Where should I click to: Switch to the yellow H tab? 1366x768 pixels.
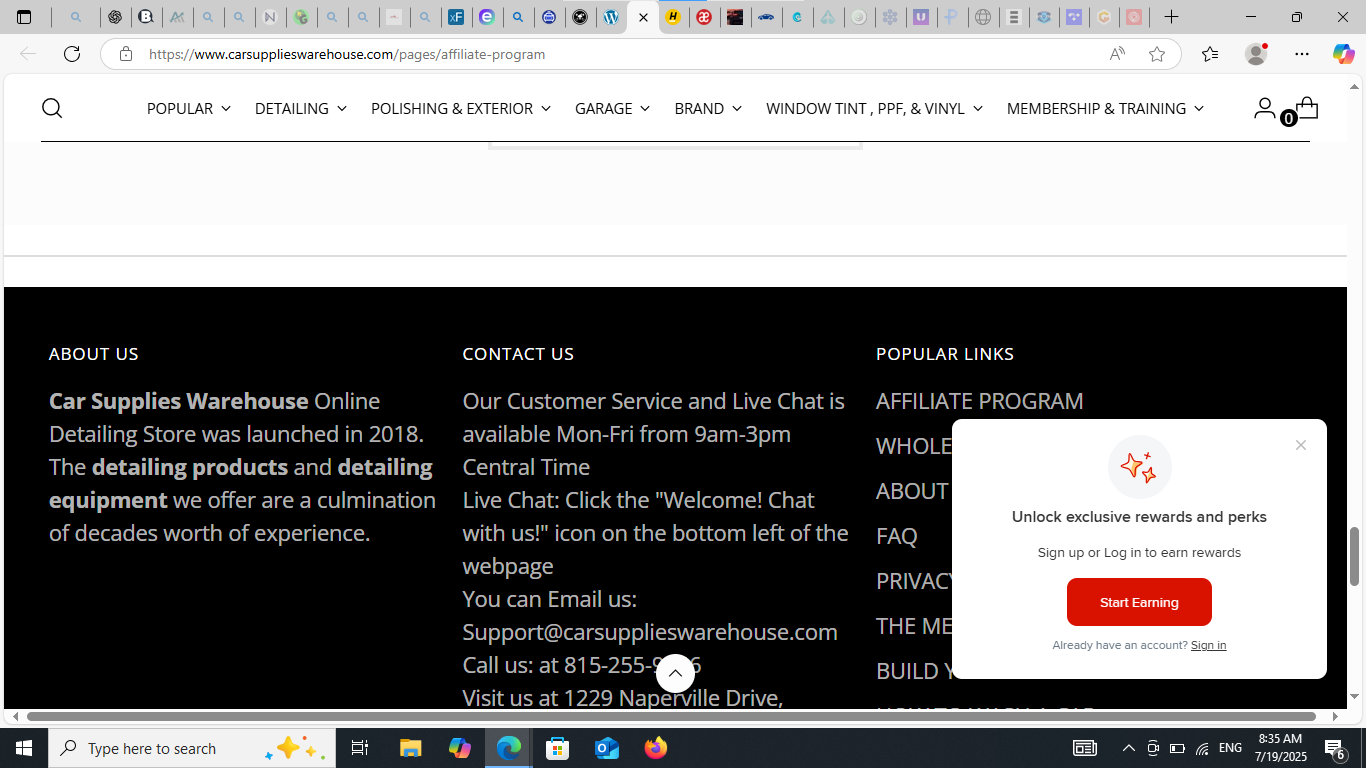click(673, 17)
